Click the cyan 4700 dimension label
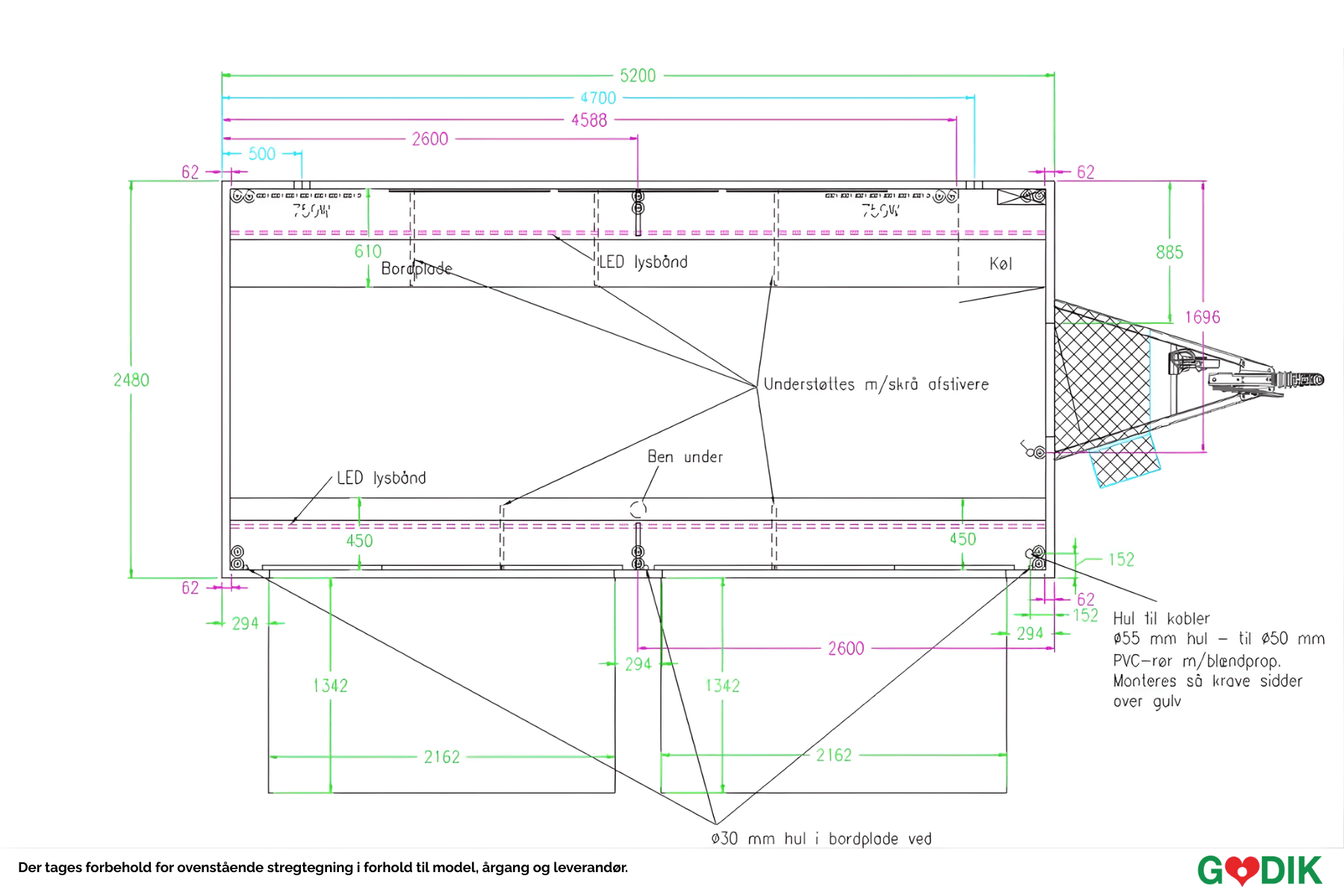This screenshot has width=1344, height=896. pyautogui.click(x=598, y=98)
